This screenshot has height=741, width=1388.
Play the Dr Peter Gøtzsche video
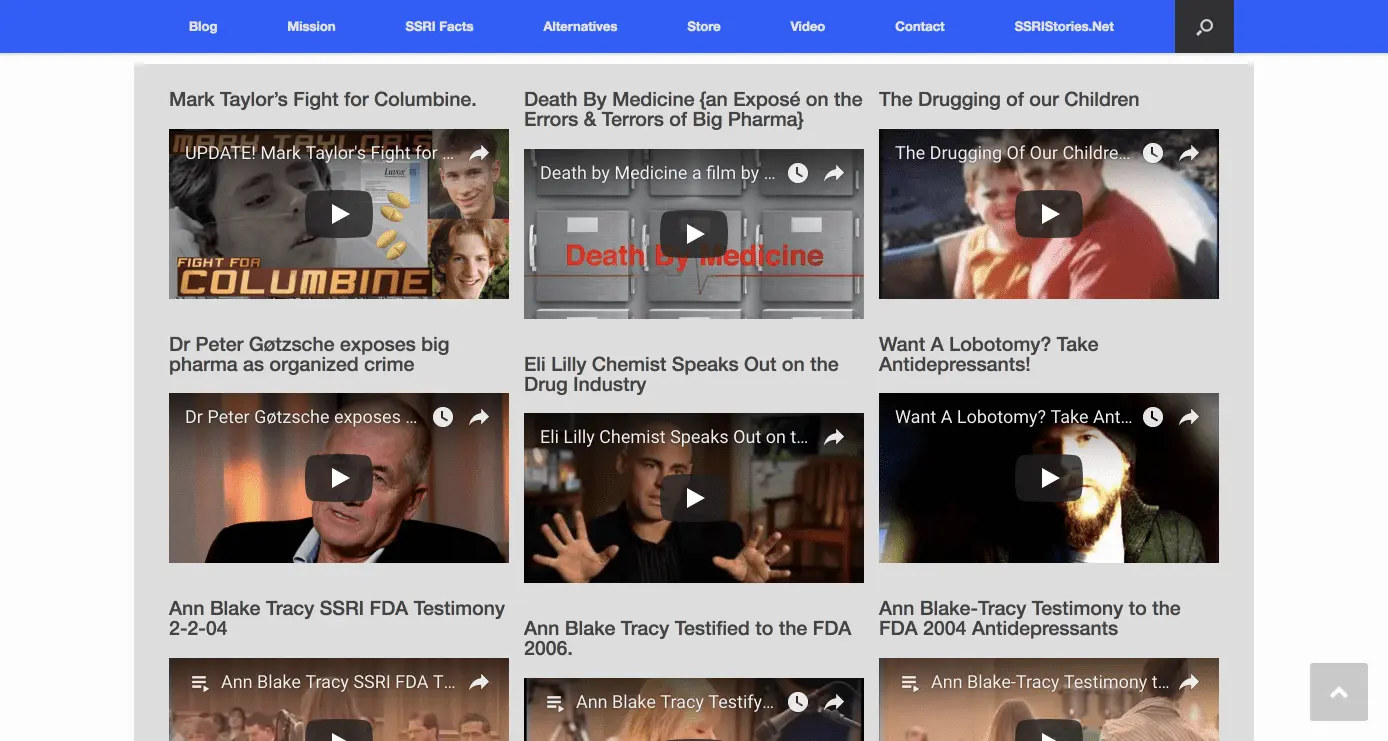(x=339, y=478)
